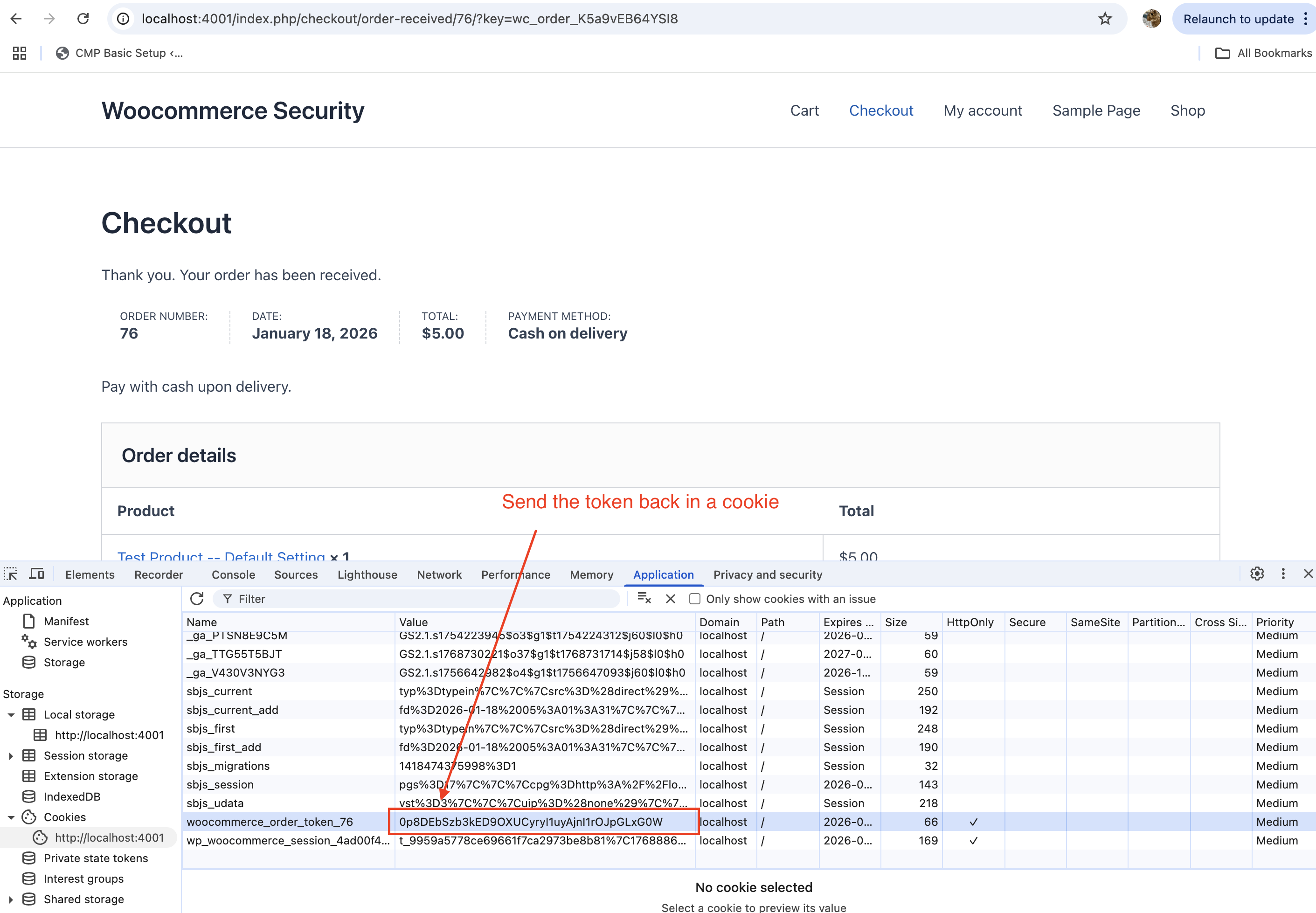Reload the page with the refresh arrow
The height and width of the screenshot is (913, 1316).
pyautogui.click(x=83, y=18)
